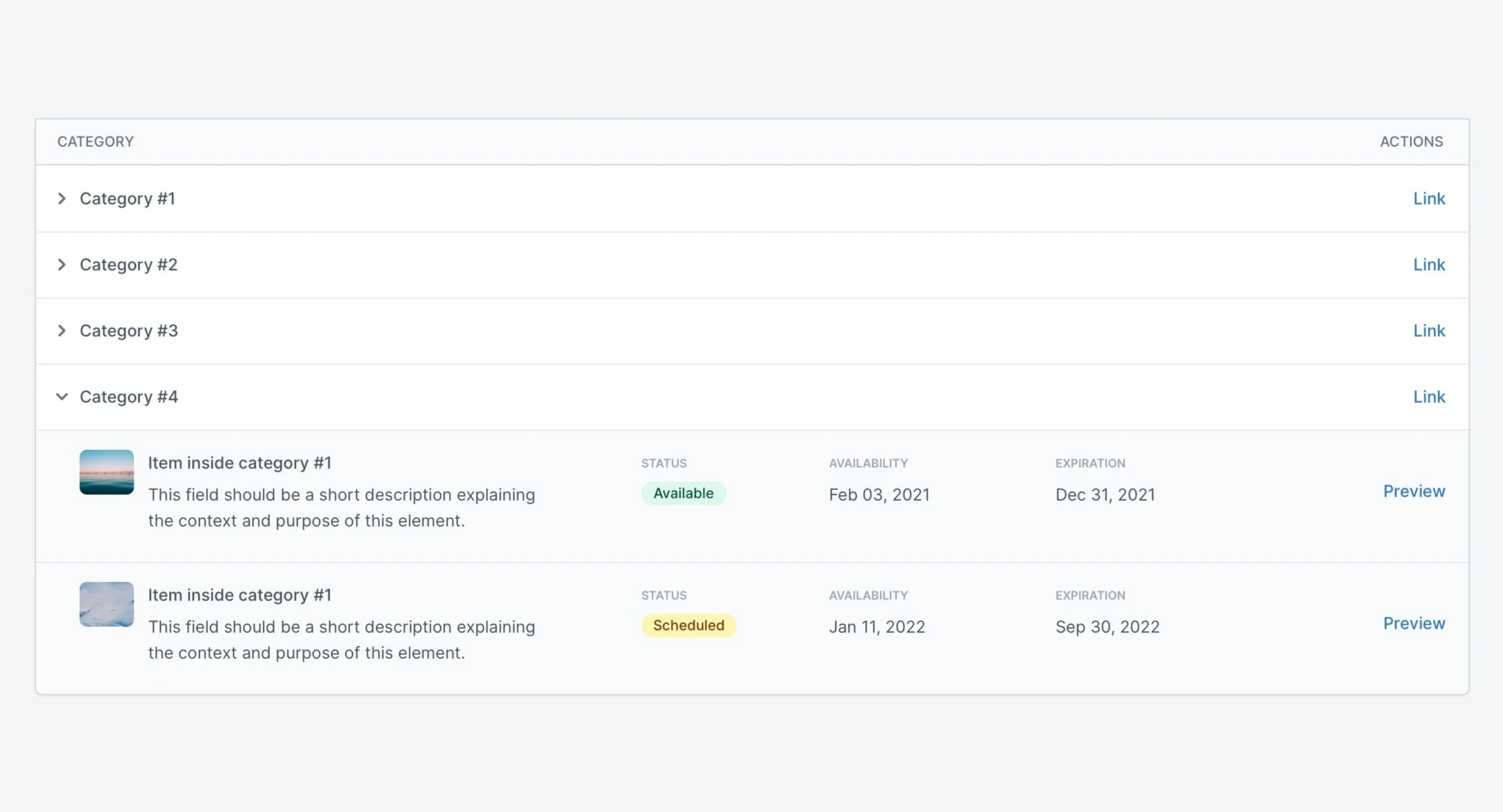This screenshot has height=812, width=1503.
Task: Follow the Link in Category #3 row
Action: [x=1428, y=331]
